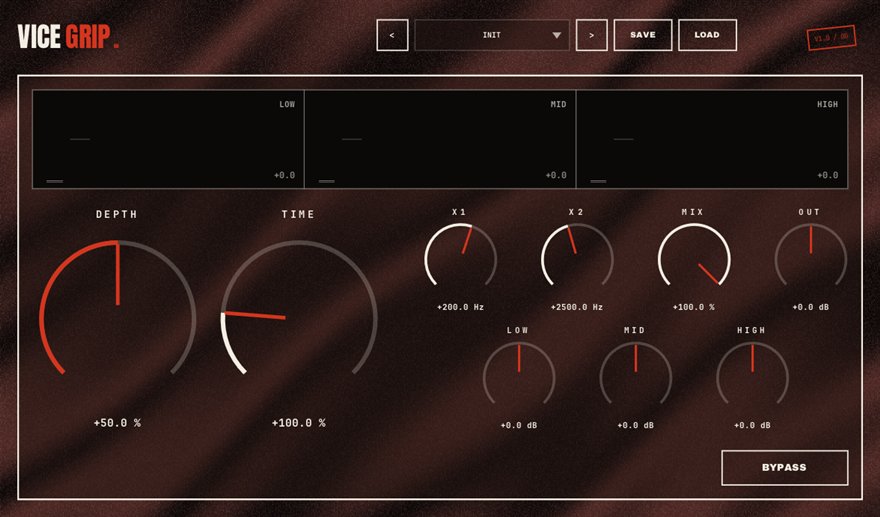880x517 pixels.
Task: Toggle the BYPASS button
Action: point(785,468)
